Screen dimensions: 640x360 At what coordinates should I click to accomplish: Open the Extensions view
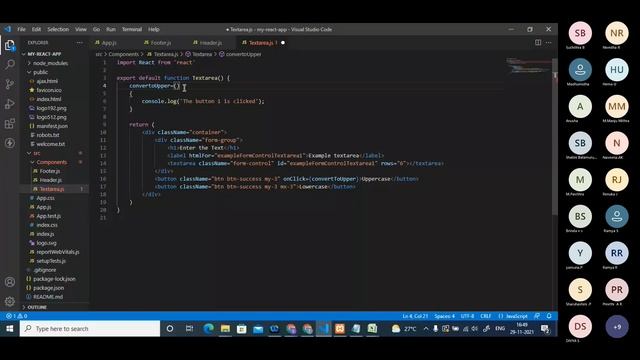point(10,123)
